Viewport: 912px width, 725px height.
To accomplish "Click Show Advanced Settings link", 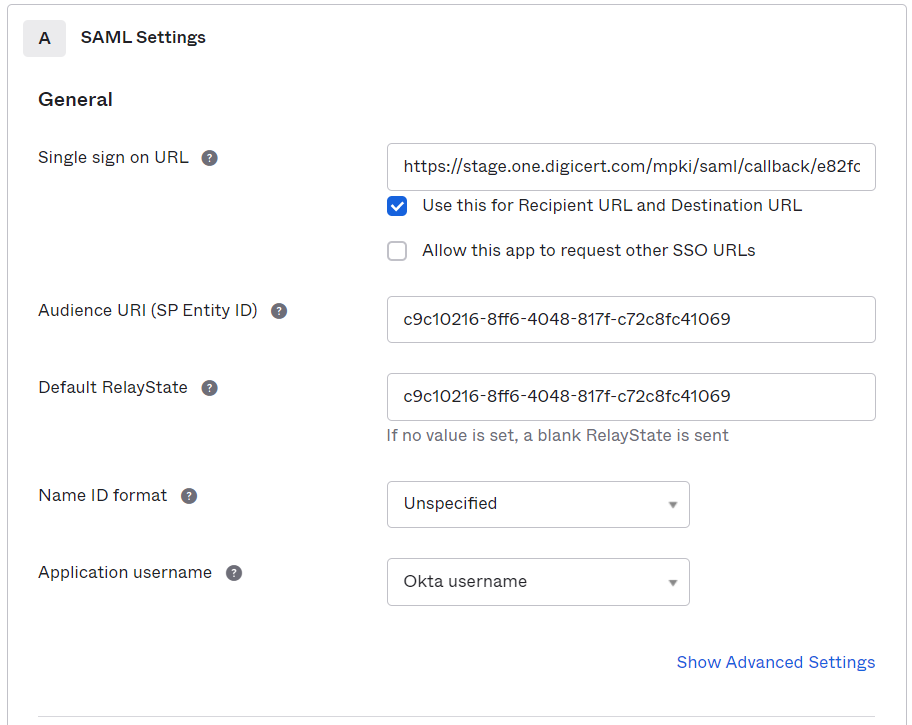I will click(x=775, y=662).
